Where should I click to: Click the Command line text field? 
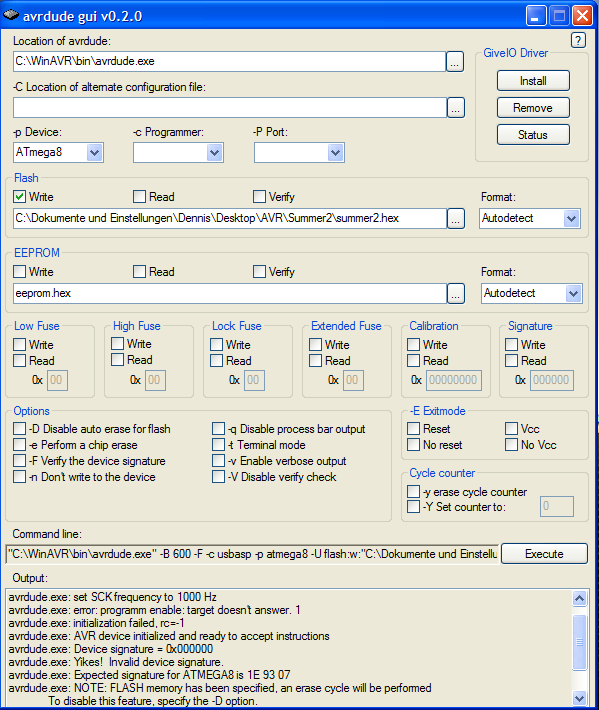(x=253, y=554)
